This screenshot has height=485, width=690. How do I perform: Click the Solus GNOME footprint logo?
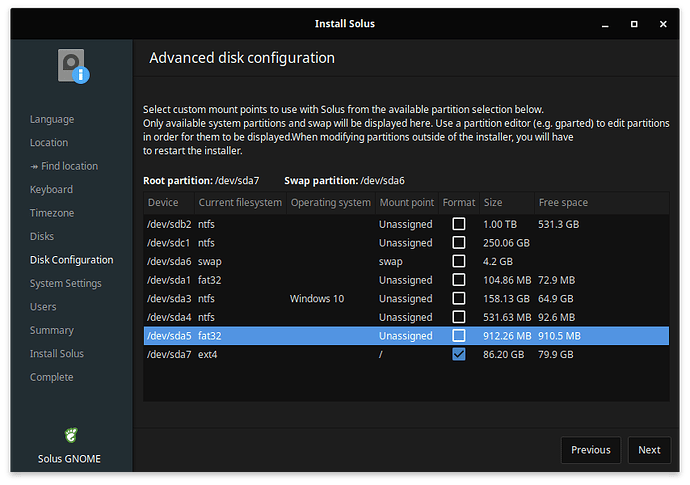click(x=71, y=435)
